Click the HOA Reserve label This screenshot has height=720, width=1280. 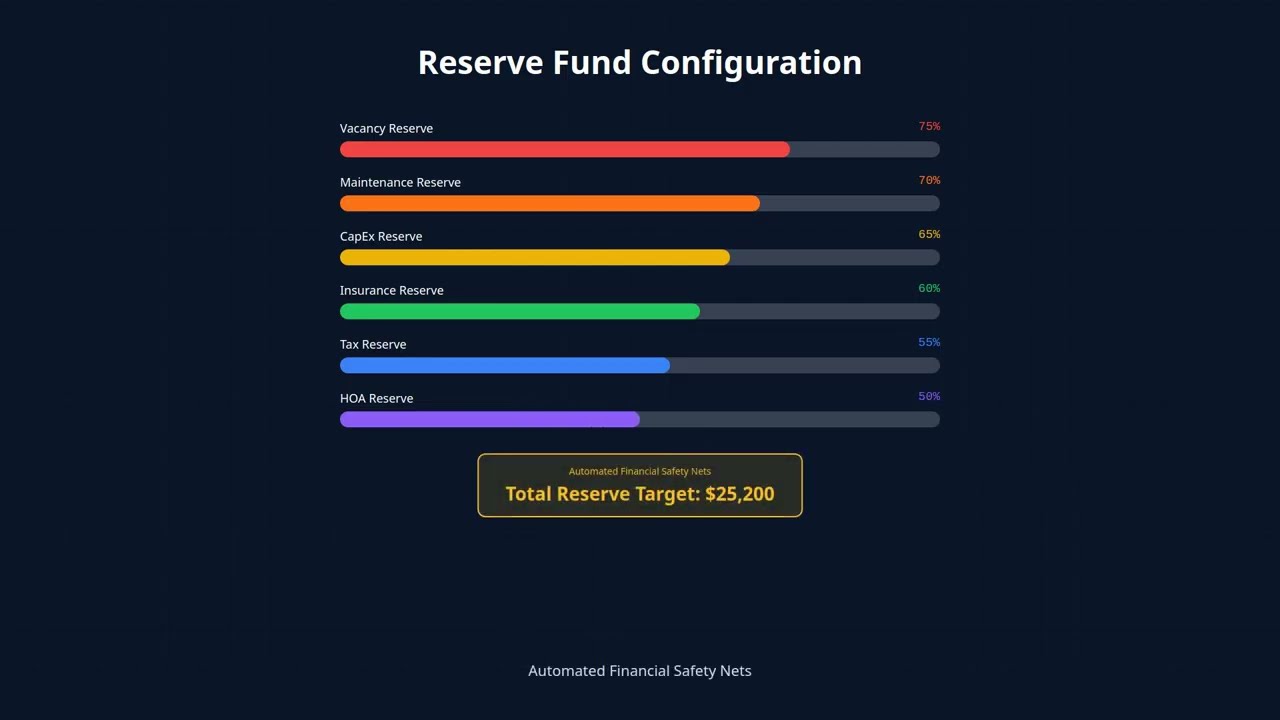pos(376,399)
